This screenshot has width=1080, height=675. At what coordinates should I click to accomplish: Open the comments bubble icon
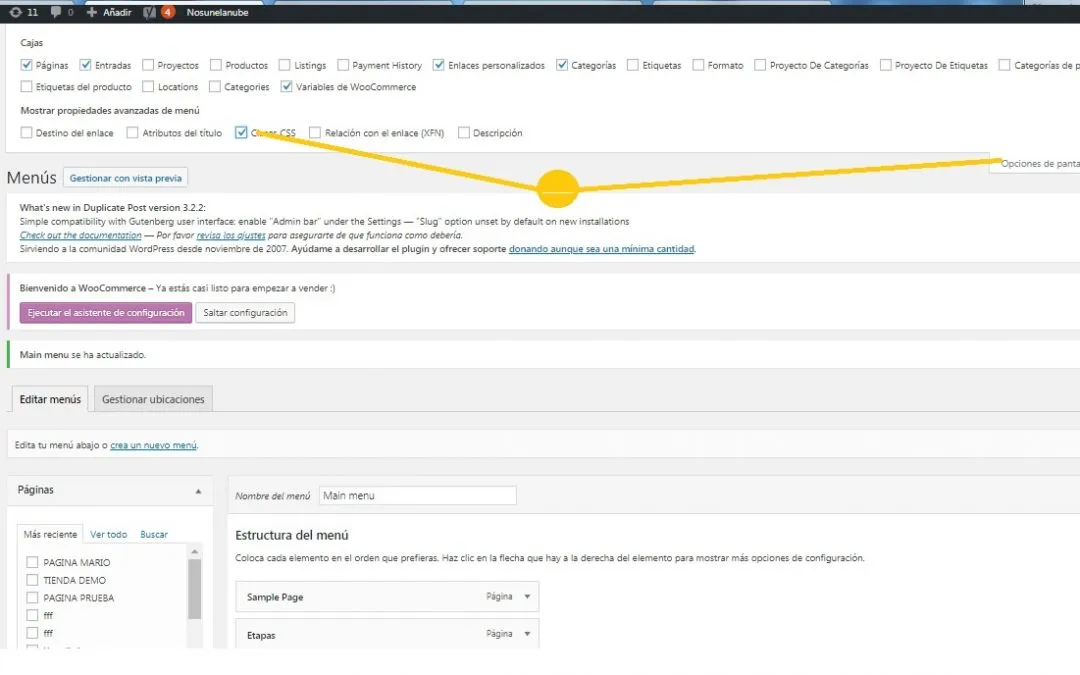tap(56, 12)
